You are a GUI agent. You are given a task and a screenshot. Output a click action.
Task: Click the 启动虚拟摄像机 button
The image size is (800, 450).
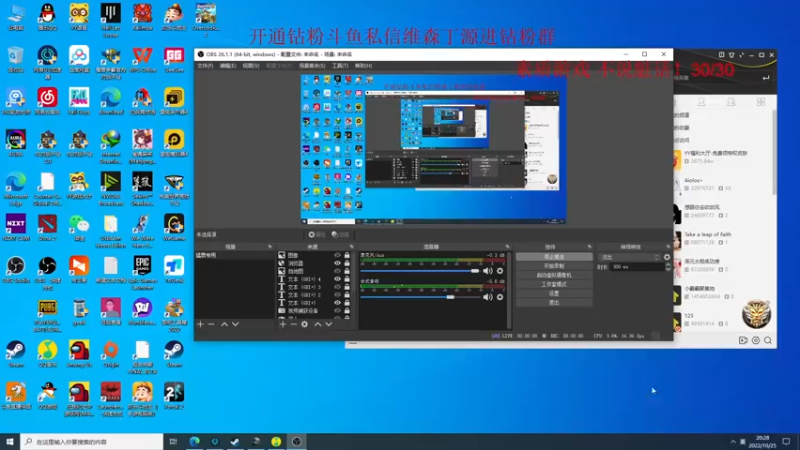pyautogui.click(x=554, y=275)
